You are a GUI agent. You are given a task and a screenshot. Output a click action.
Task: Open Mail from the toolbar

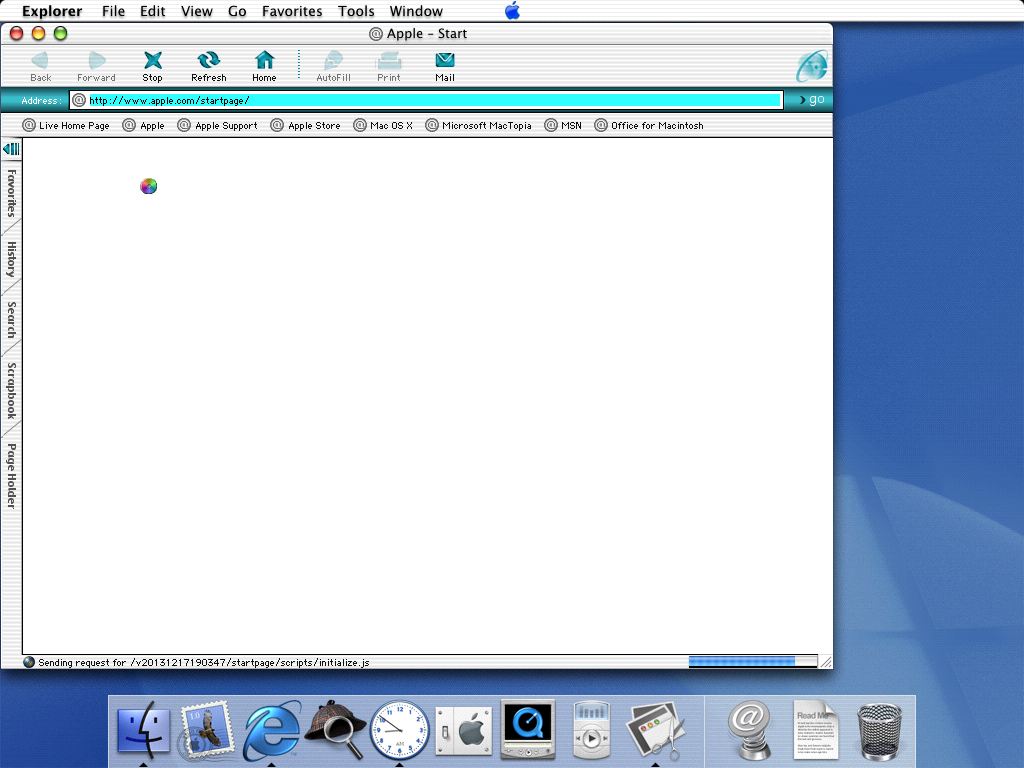click(x=445, y=66)
